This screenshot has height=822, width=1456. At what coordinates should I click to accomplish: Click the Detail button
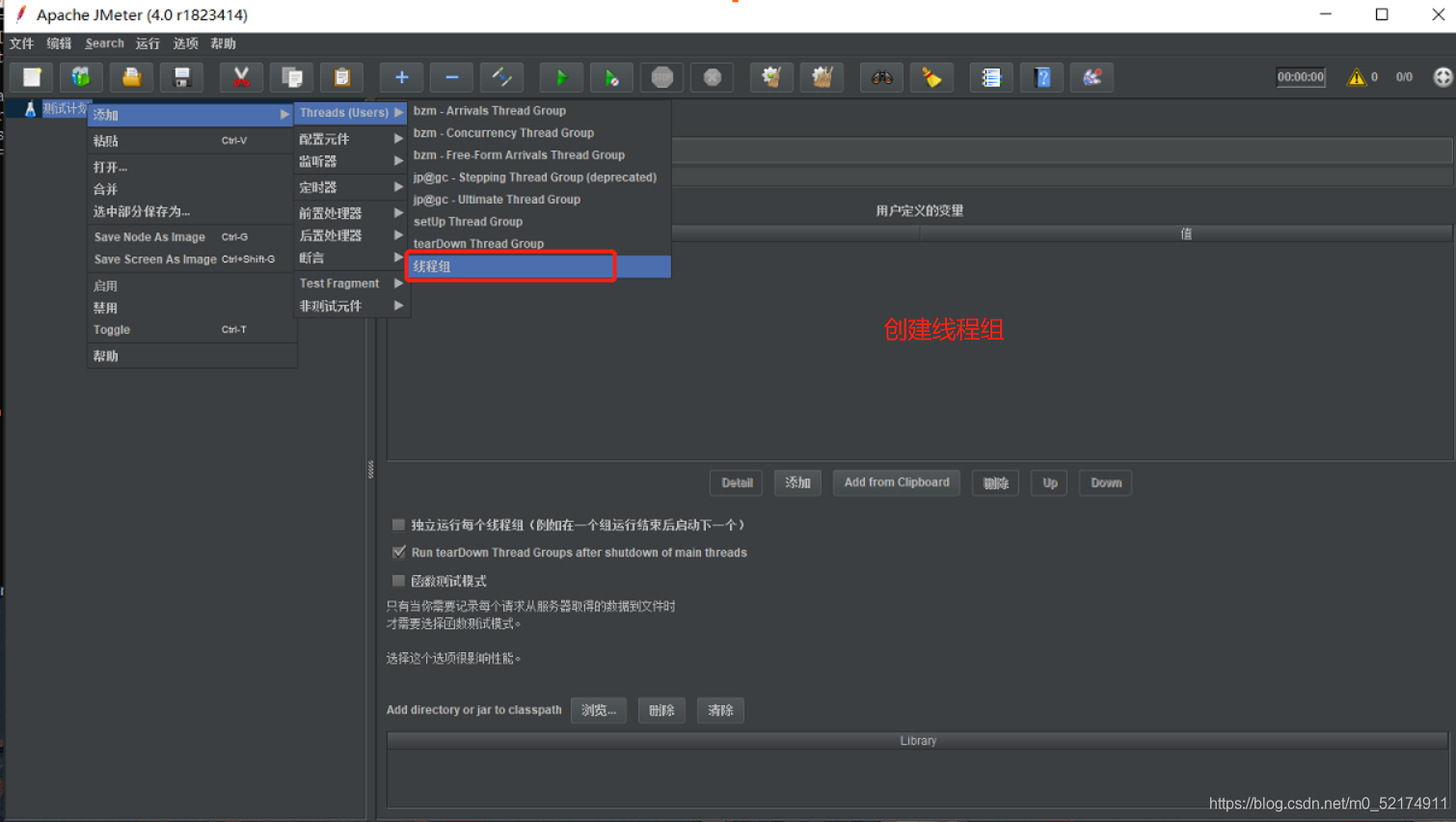pyautogui.click(x=737, y=482)
